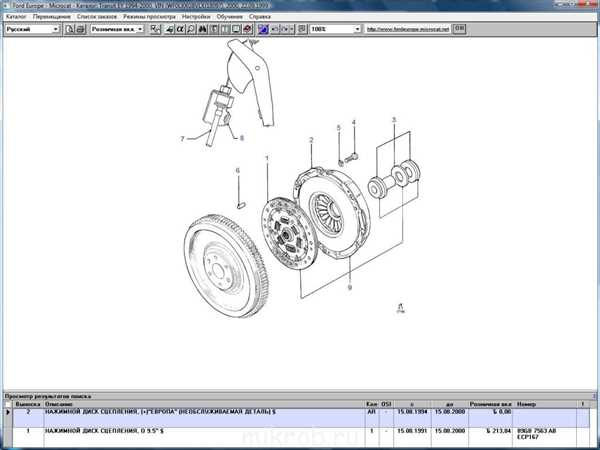Click the new document toolbar icon
The image size is (600, 450).
pos(69,29)
